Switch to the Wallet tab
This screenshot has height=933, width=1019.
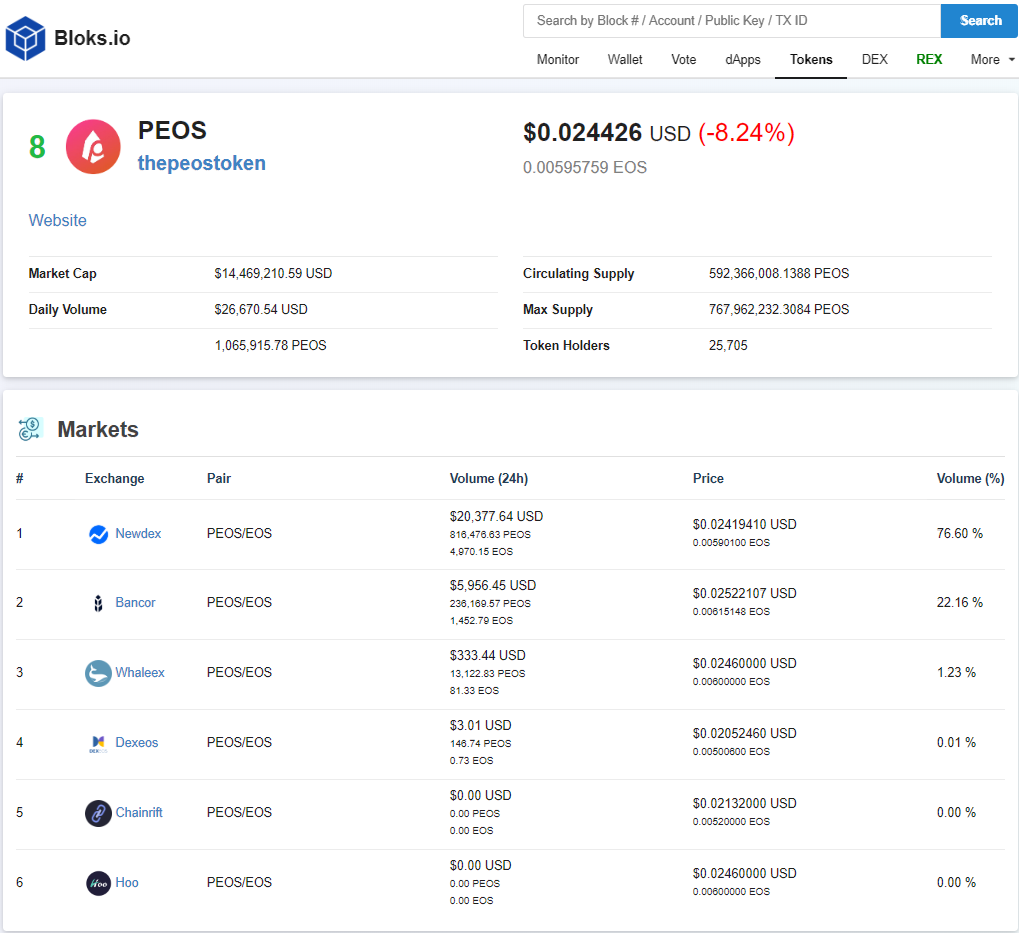point(625,60)
